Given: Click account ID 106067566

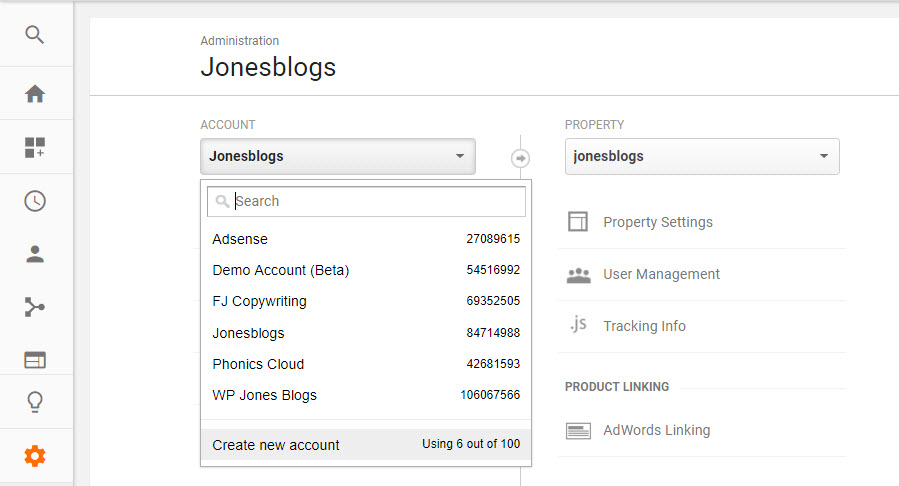Looking at the screenshot, I should pyautogui.click(x=490, y=394).
